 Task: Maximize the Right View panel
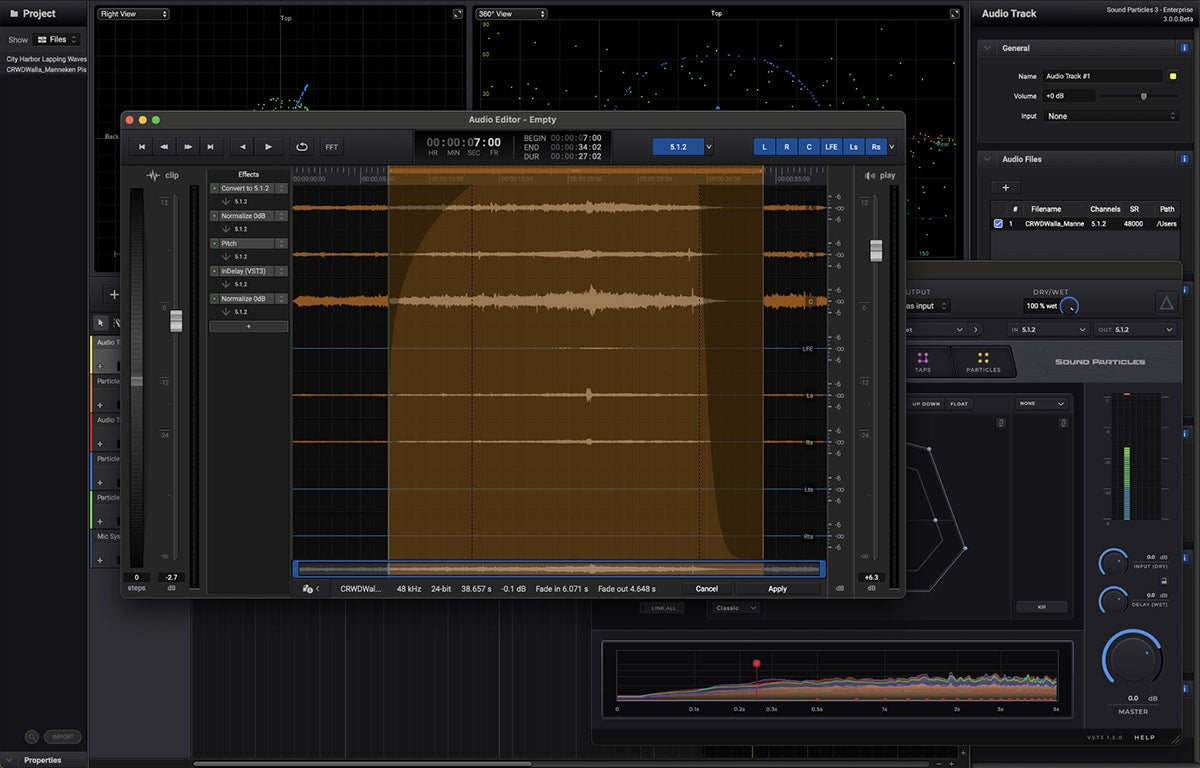(458, 14)
